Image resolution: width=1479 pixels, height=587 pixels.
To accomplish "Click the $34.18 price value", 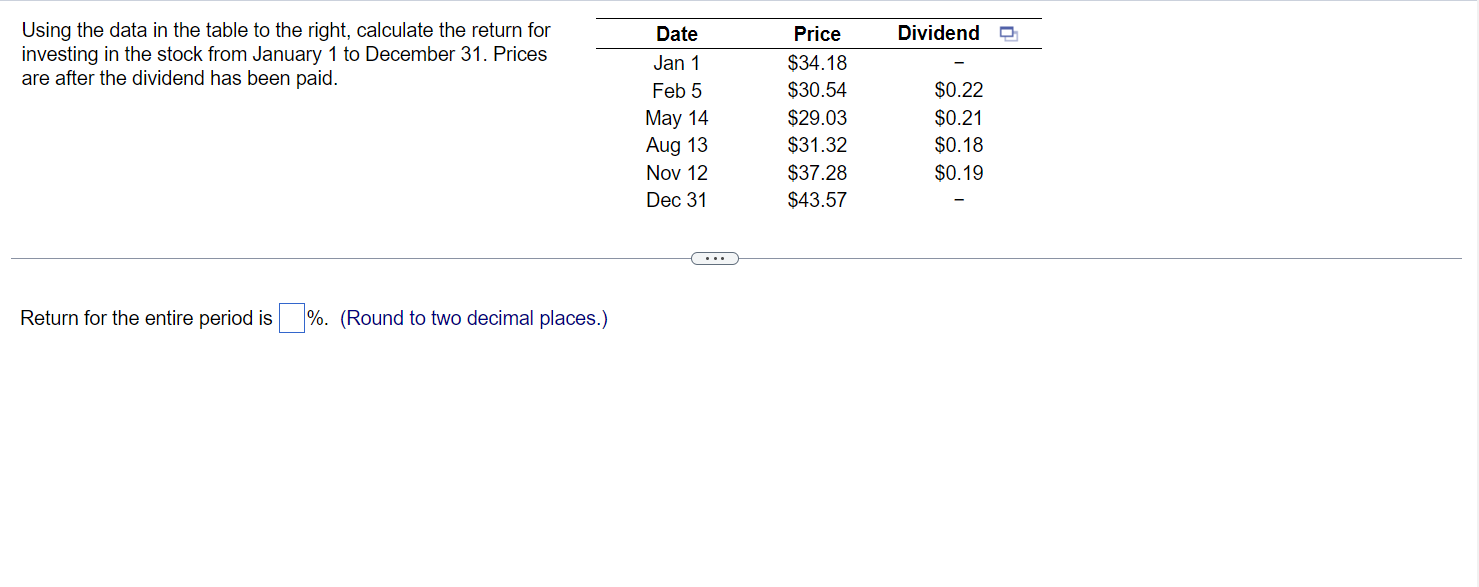I will point(816,62).
